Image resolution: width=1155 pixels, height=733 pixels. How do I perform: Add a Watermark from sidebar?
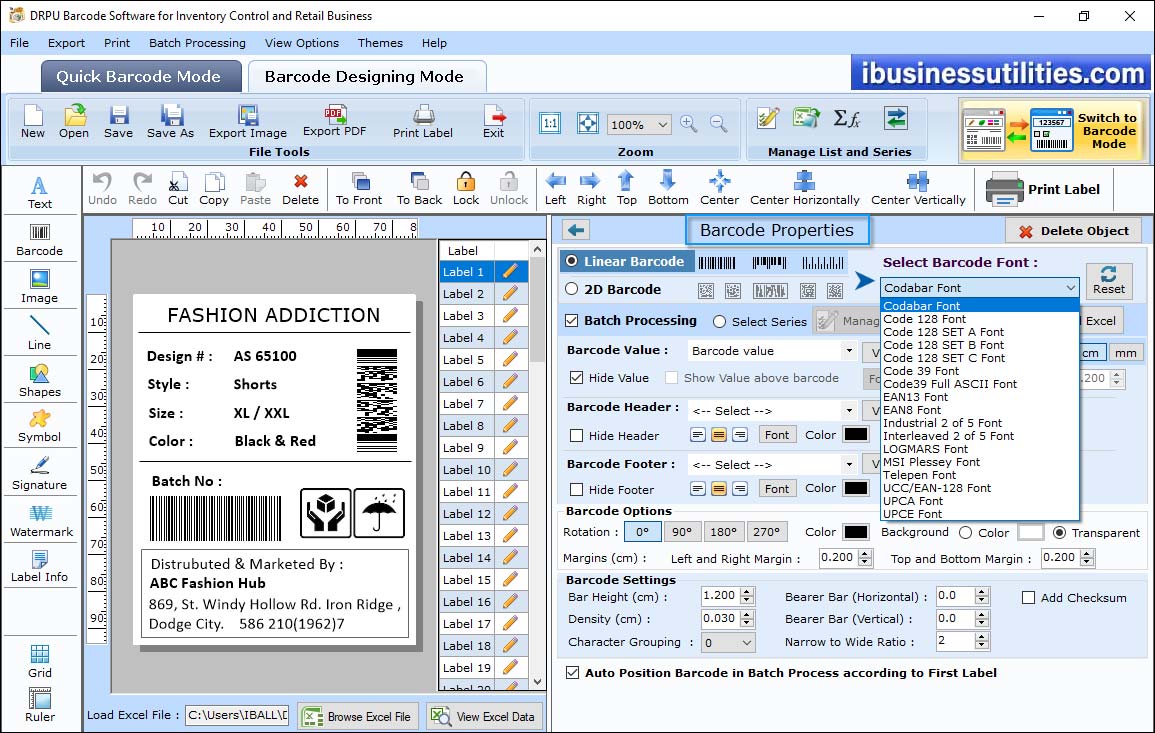click(x=41, y=520)
